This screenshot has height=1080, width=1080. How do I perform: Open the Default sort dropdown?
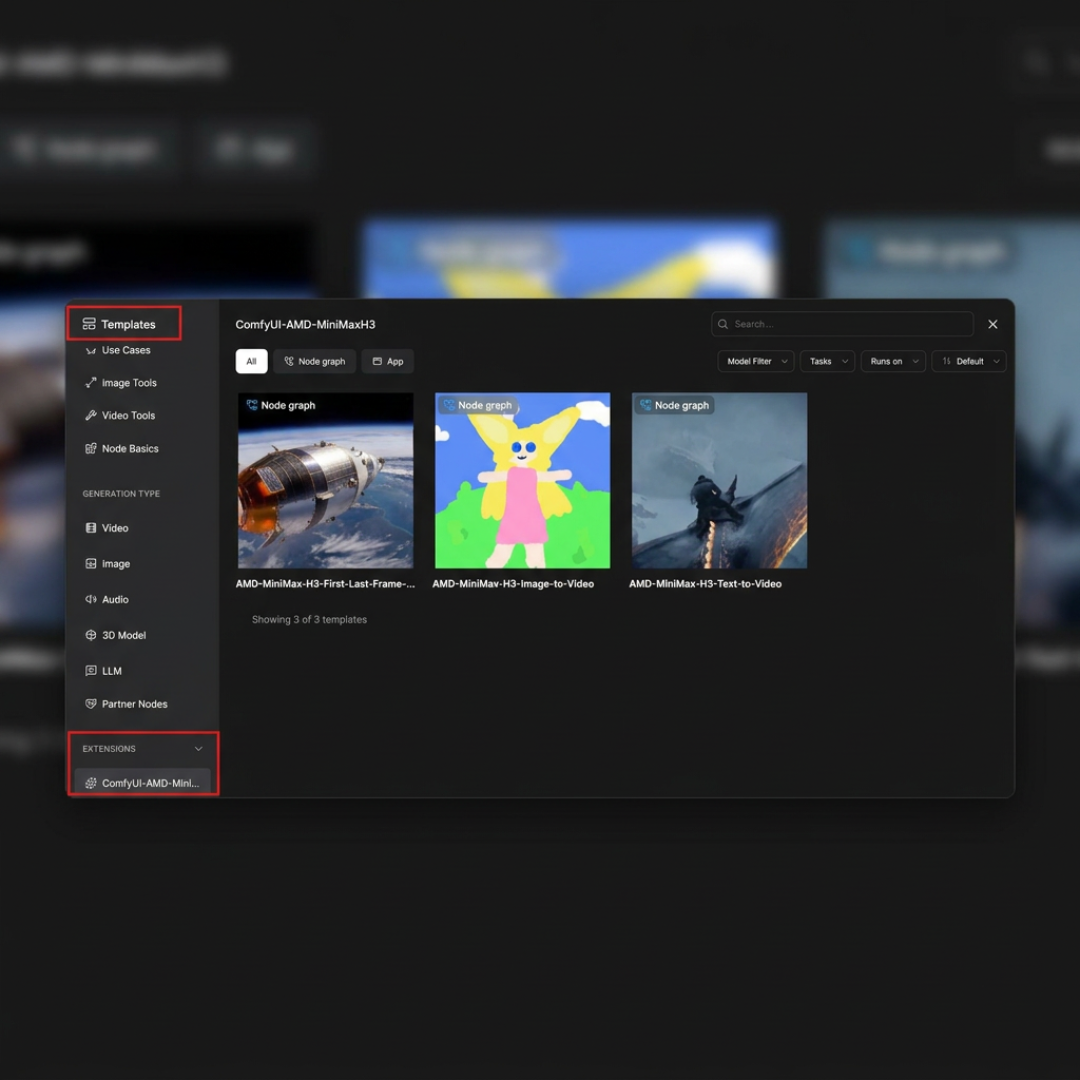coord(968,361)
